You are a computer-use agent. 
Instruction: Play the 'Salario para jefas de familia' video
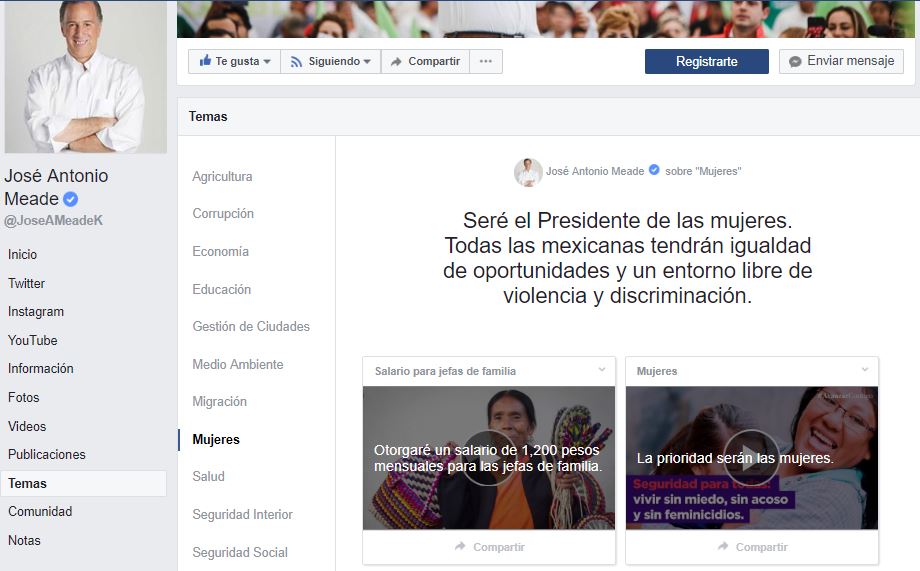(488, 458)
